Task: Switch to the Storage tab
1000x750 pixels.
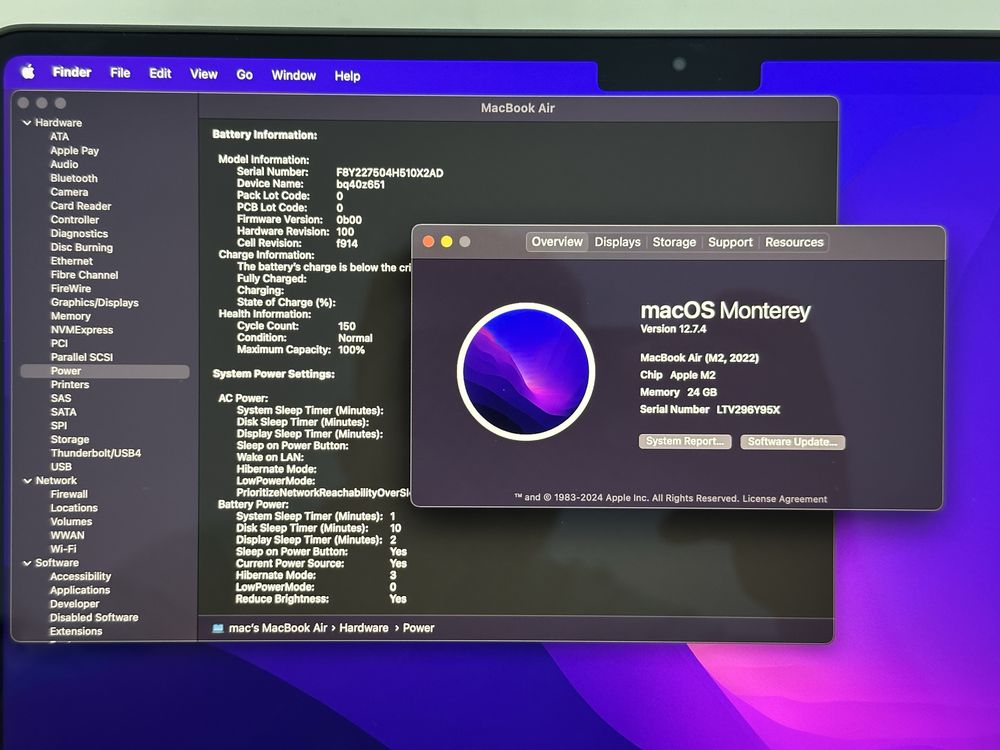Action: (x=674, y=242)
